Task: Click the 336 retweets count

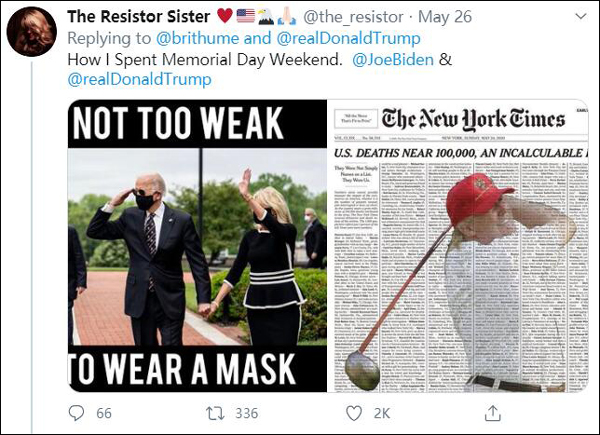Action: click(244, 413)
